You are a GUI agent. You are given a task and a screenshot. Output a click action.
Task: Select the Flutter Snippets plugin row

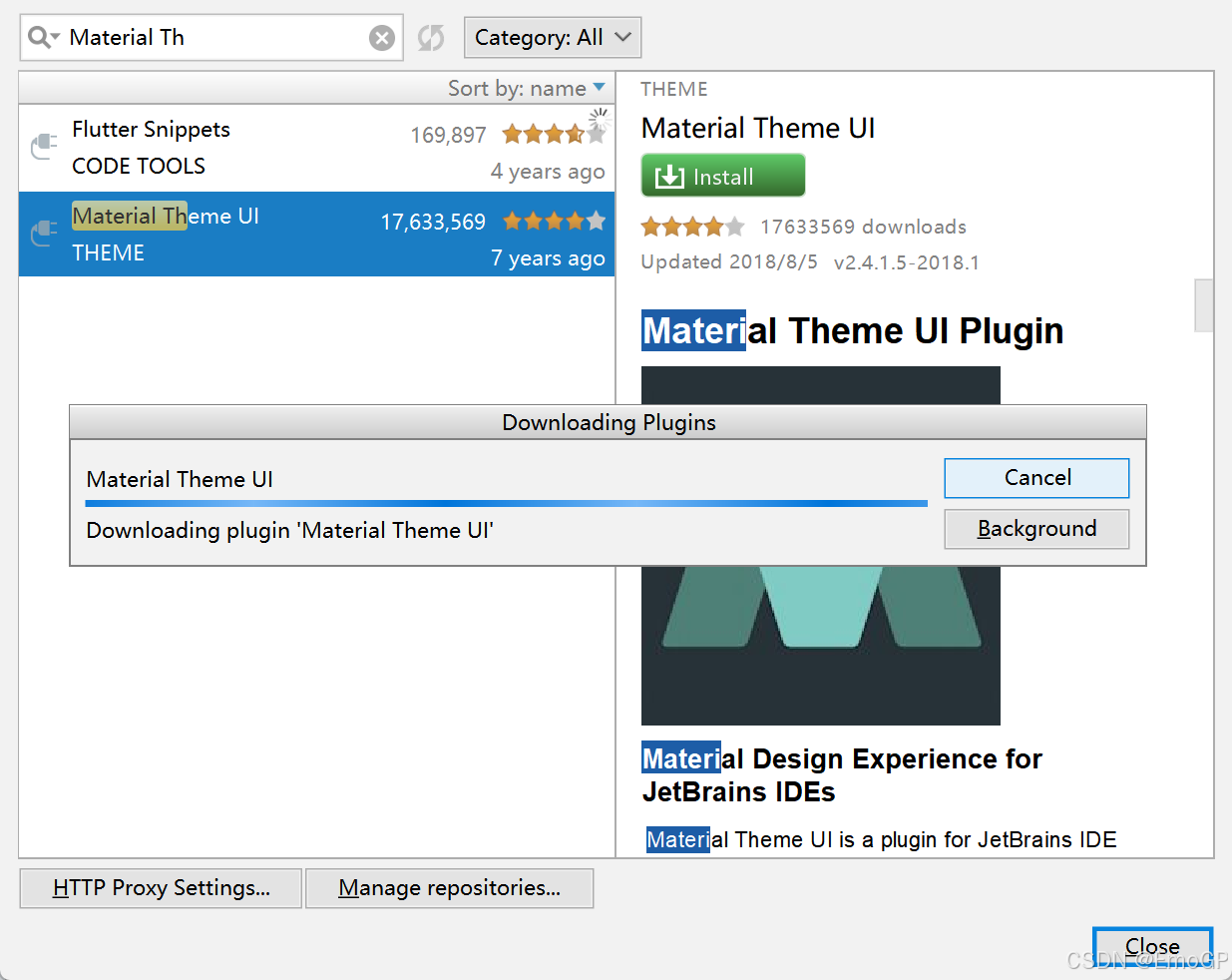point(316,148)
